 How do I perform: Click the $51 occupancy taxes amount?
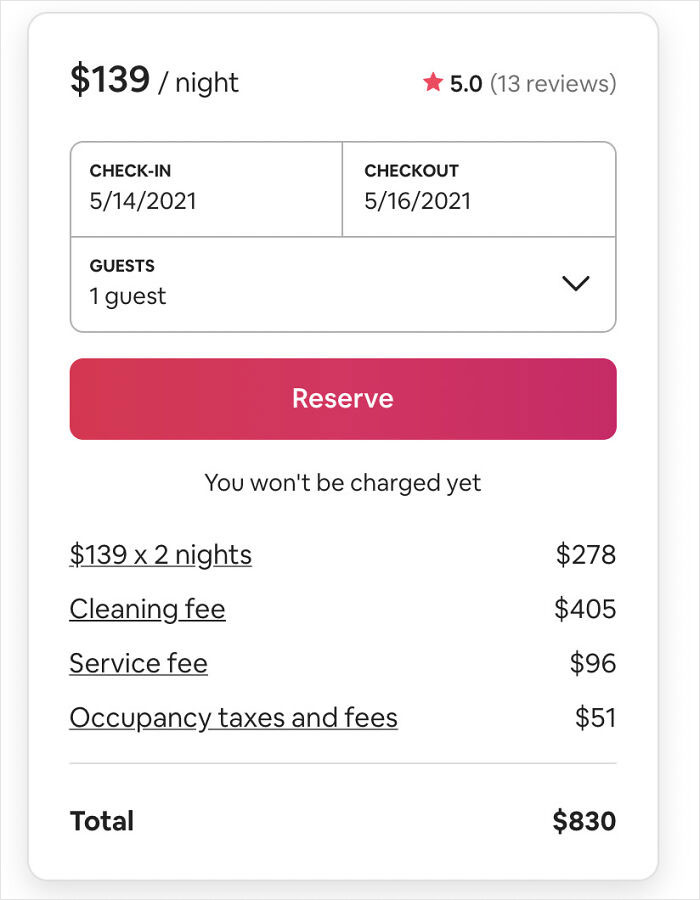[x=595, y=718]
